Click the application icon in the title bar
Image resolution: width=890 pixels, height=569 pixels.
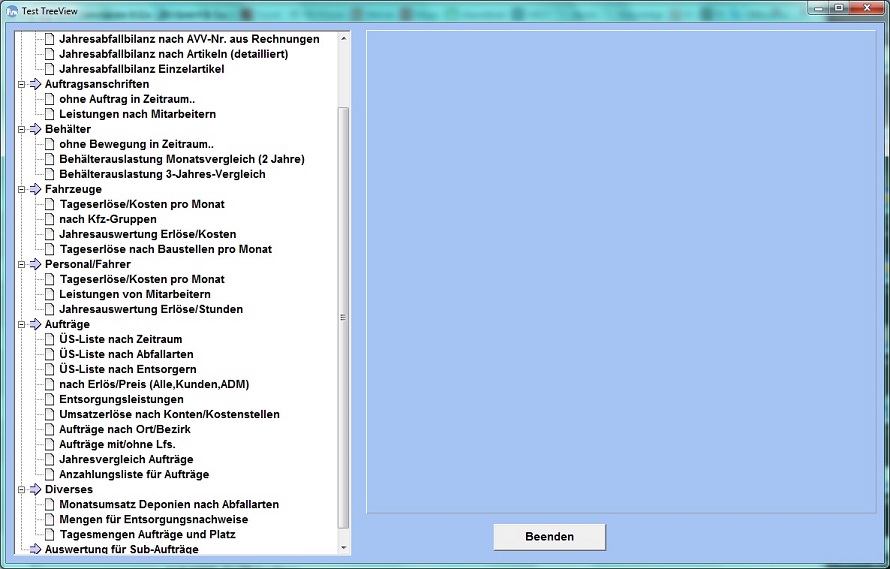click(x=12, y=10)
